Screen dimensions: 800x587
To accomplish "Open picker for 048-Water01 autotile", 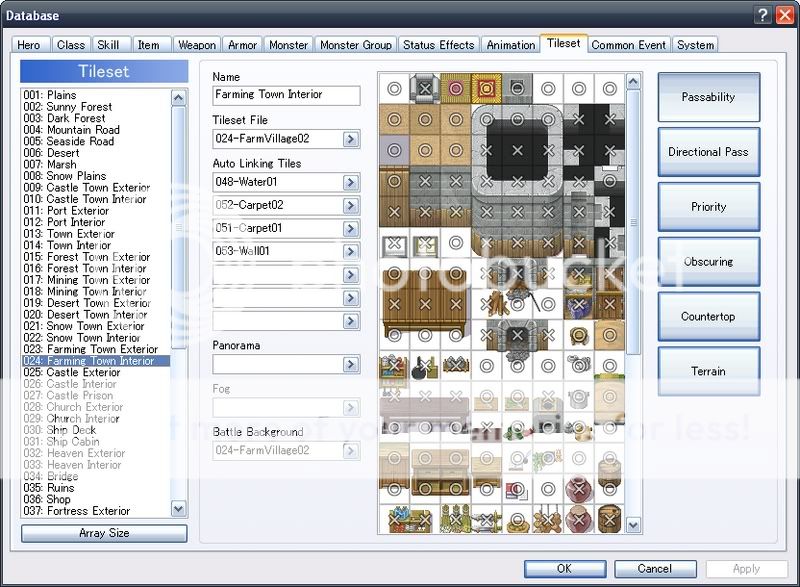I will [x=351, y=182].
